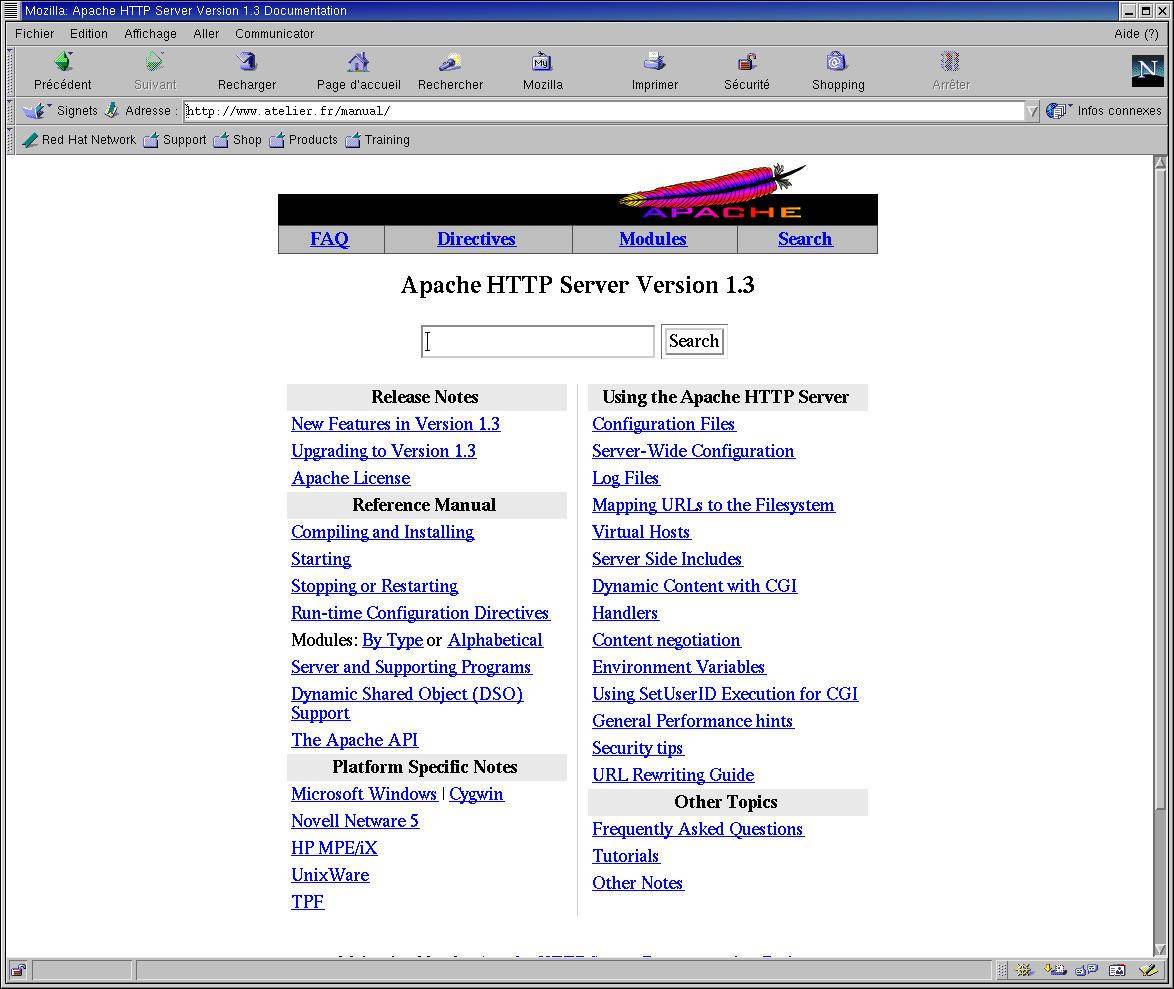Open the Composer icon in the status bar
The width and height of the screenshot is (1174, 989).
(x=1149, y=970)
